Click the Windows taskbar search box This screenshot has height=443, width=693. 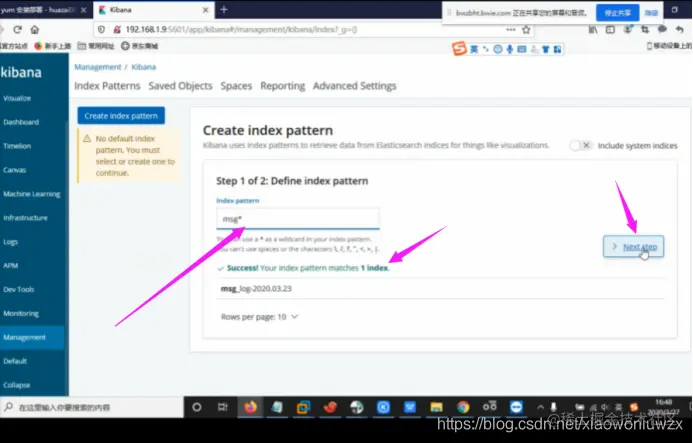[x=92, y=407]
